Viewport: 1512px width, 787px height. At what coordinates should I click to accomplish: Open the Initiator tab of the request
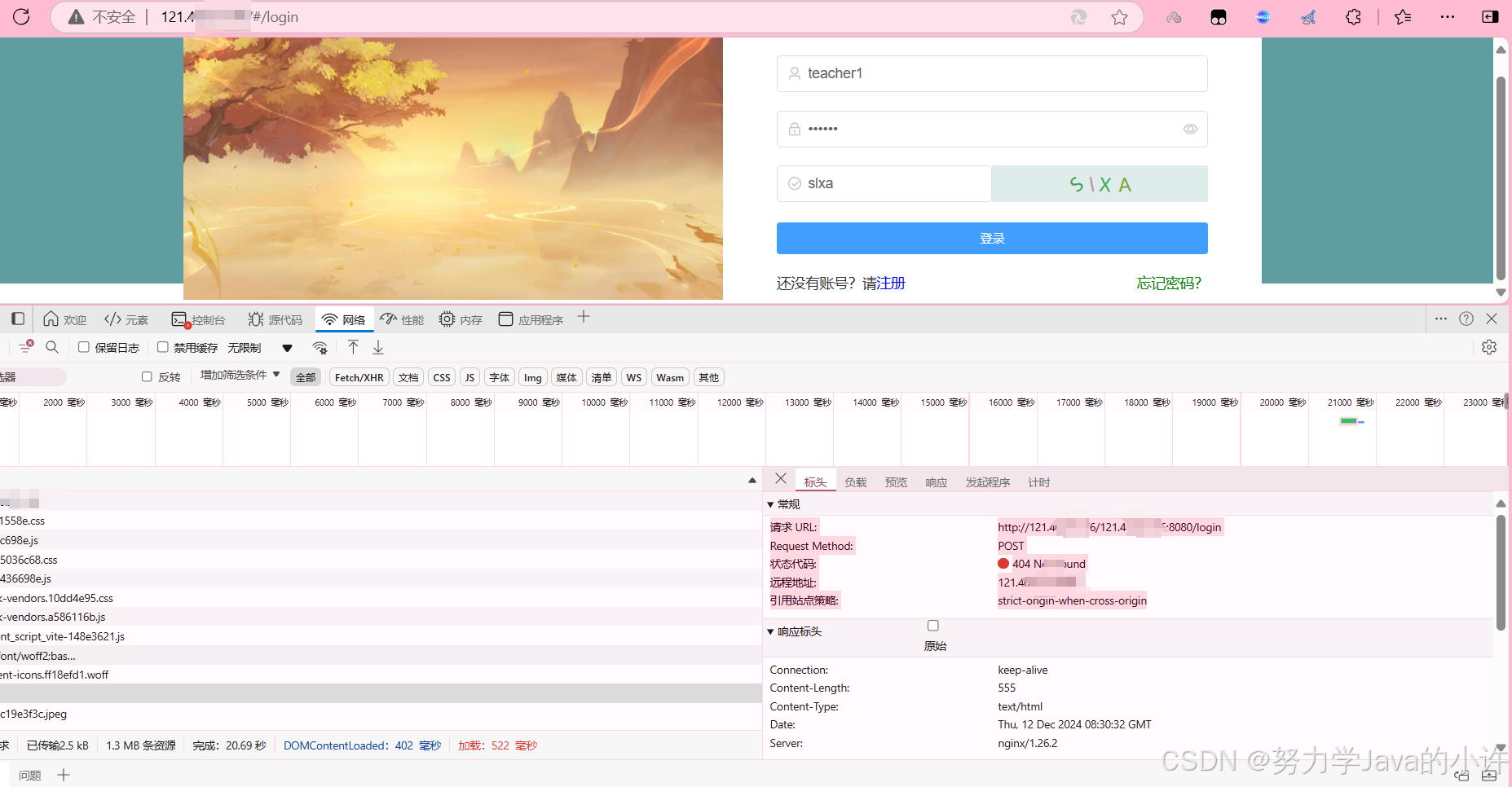988,482
